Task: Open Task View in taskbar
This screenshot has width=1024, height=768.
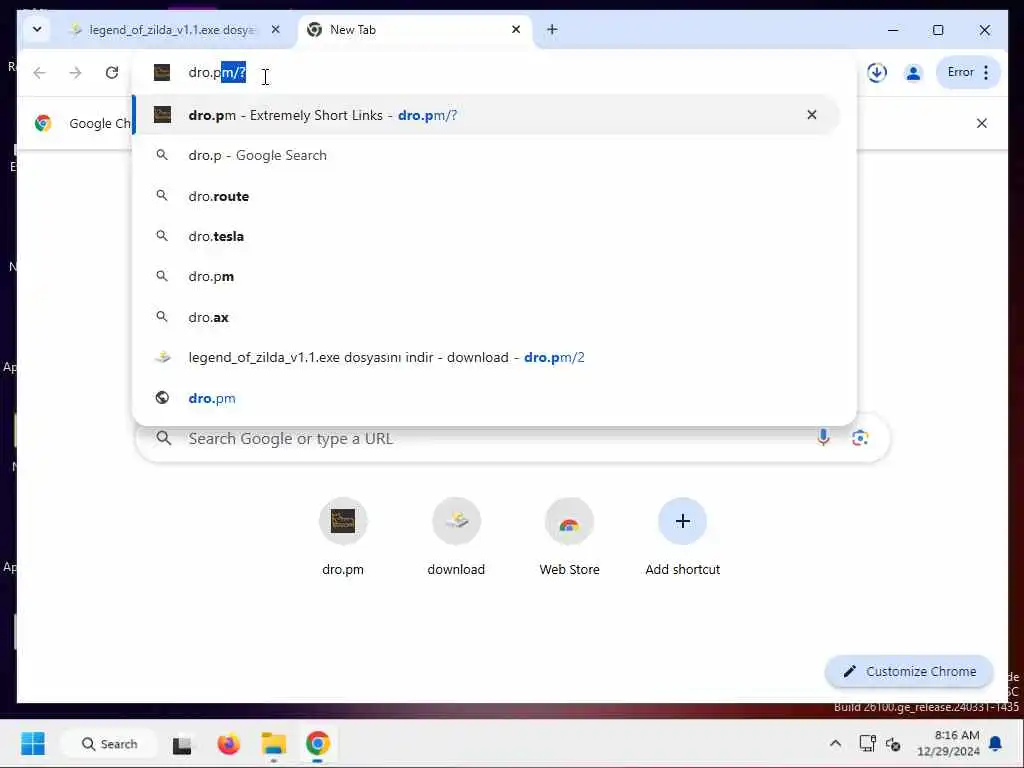Action: 182,744
